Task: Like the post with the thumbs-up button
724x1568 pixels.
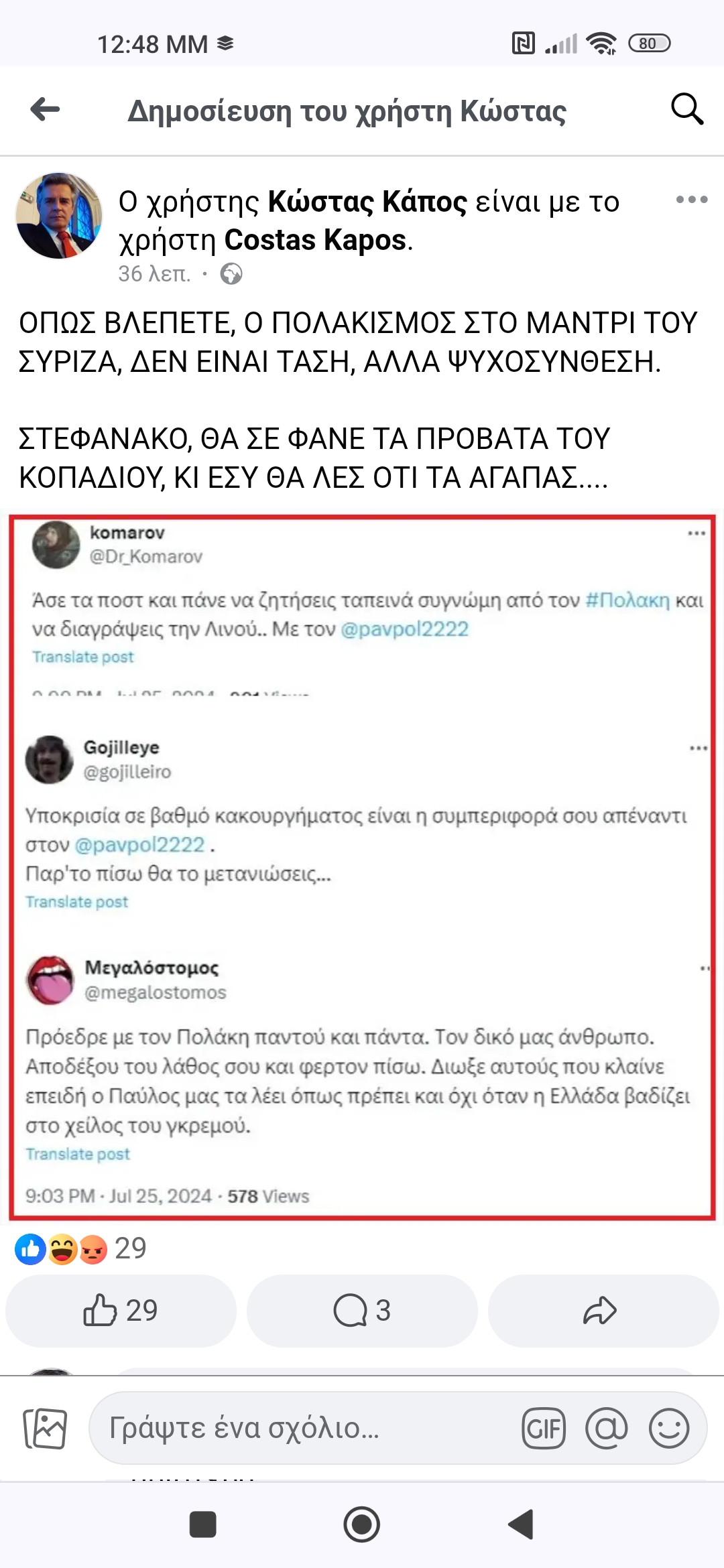Action: (x=121, y=1311)
